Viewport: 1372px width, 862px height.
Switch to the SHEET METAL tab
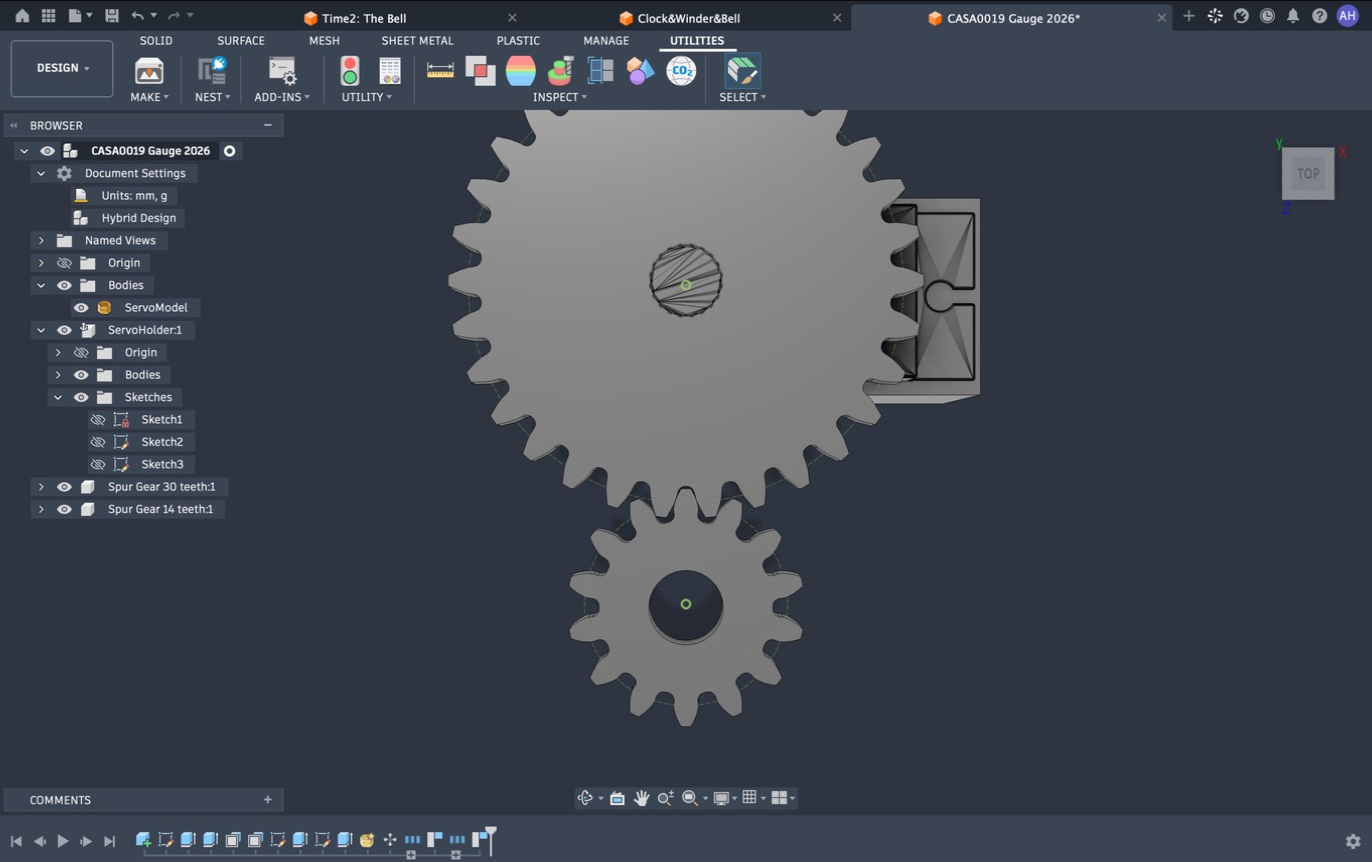click(417, 41)
